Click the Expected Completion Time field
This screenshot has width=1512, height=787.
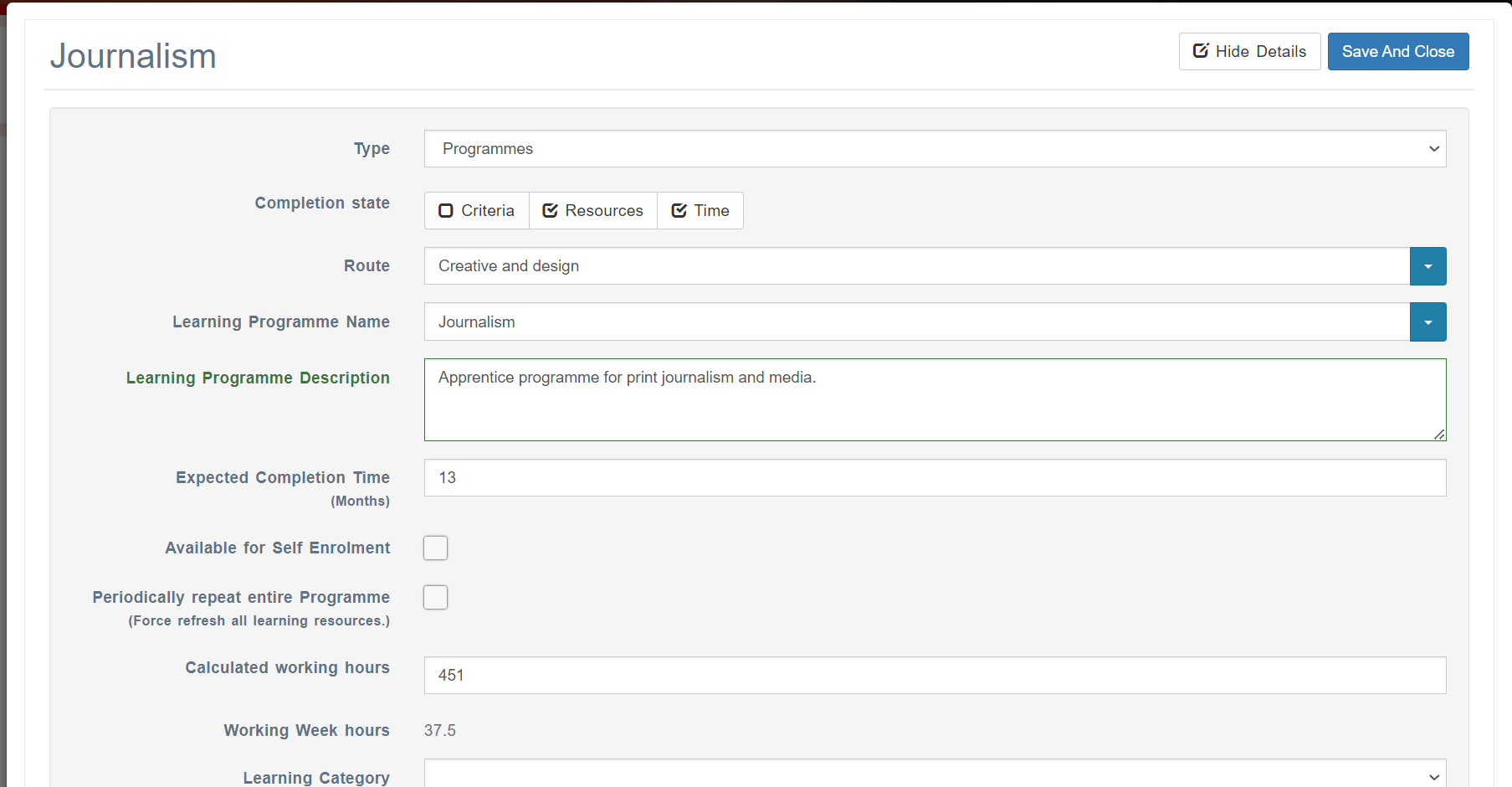935,478
